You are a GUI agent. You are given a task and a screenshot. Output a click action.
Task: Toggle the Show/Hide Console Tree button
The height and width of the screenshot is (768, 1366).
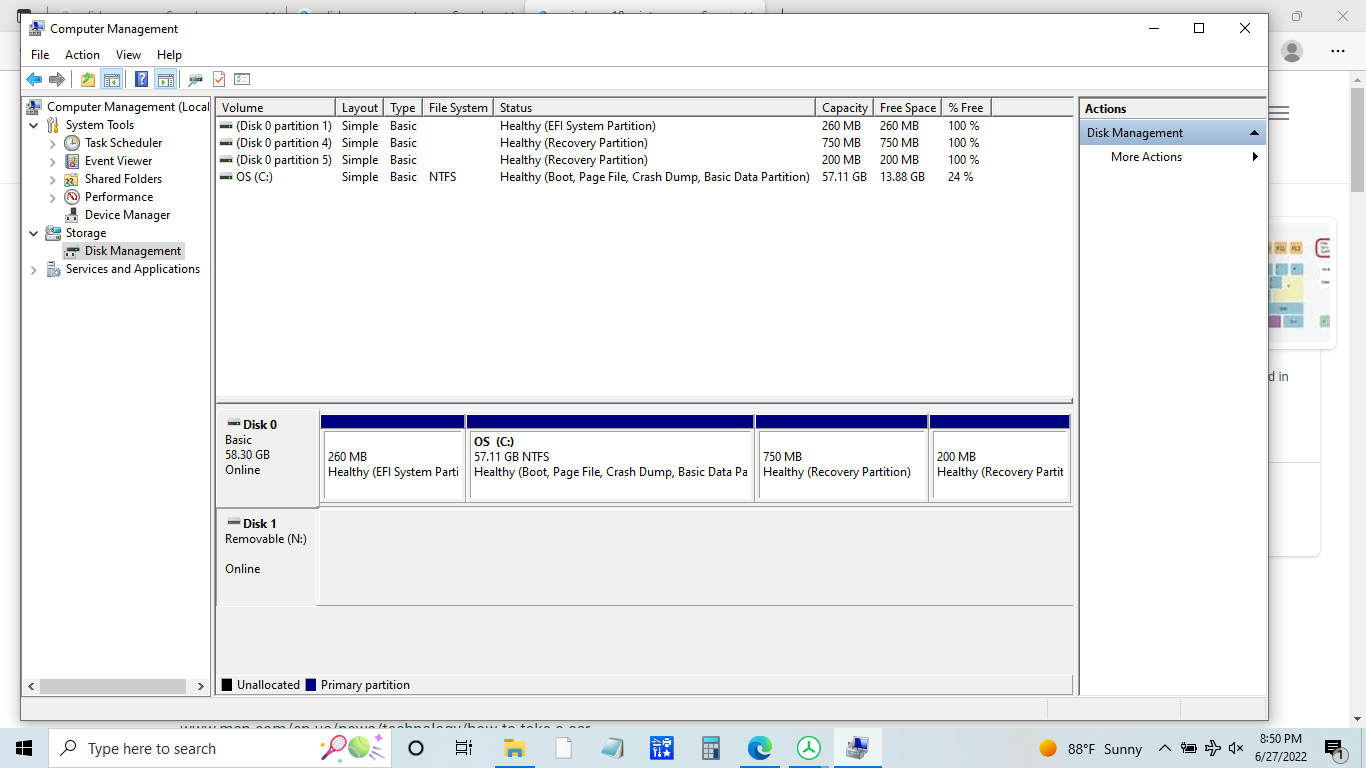(x=112, y=80)
